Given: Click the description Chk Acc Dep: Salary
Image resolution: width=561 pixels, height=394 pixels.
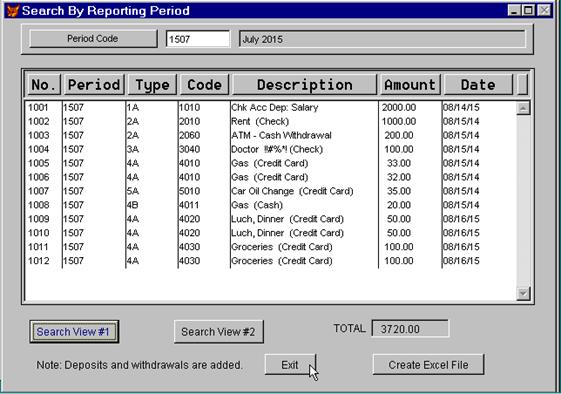Looking at the screenshot, I should (x=274, y=107).
